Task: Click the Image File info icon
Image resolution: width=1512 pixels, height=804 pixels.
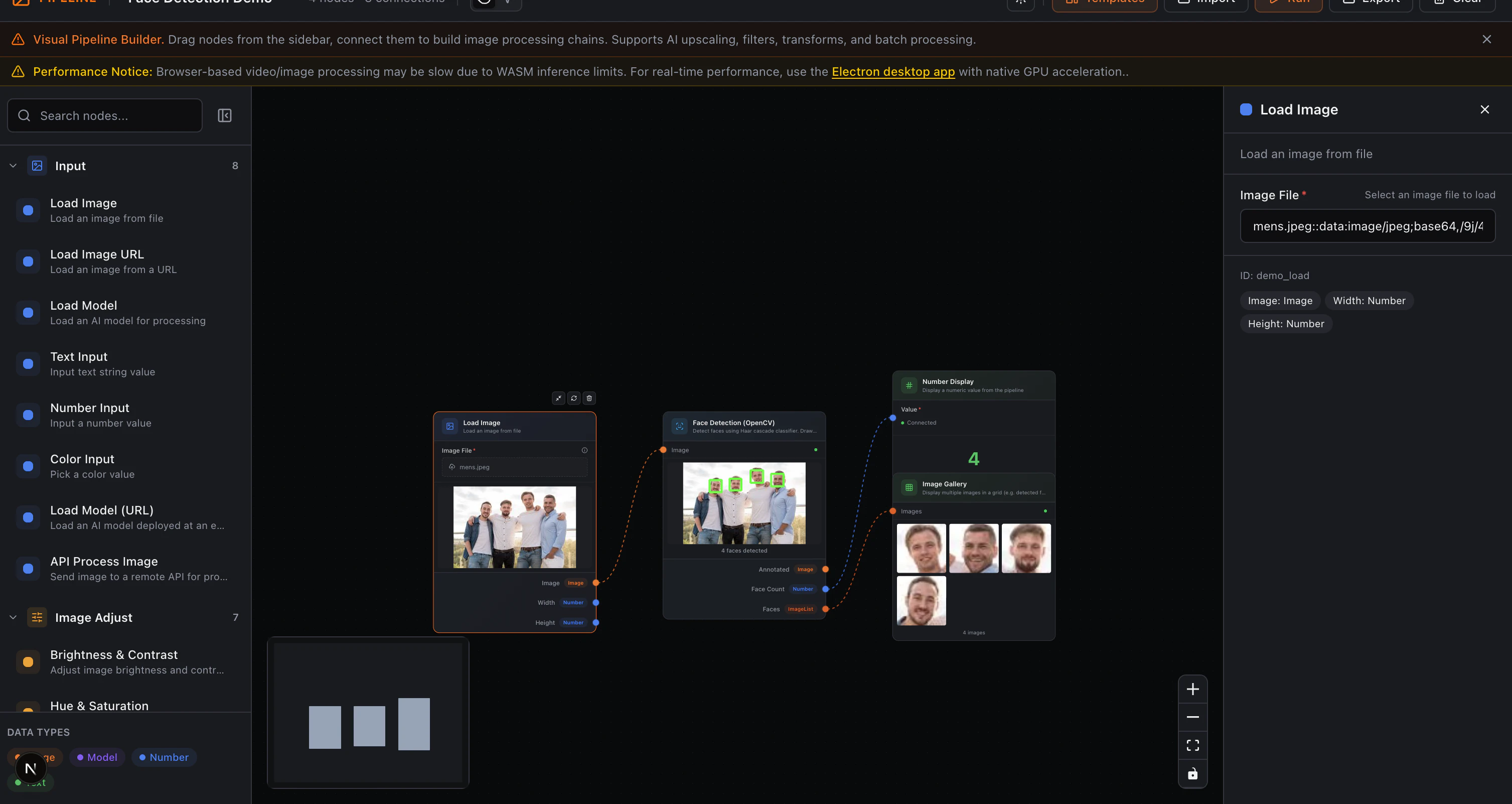Action: [584, 451]
